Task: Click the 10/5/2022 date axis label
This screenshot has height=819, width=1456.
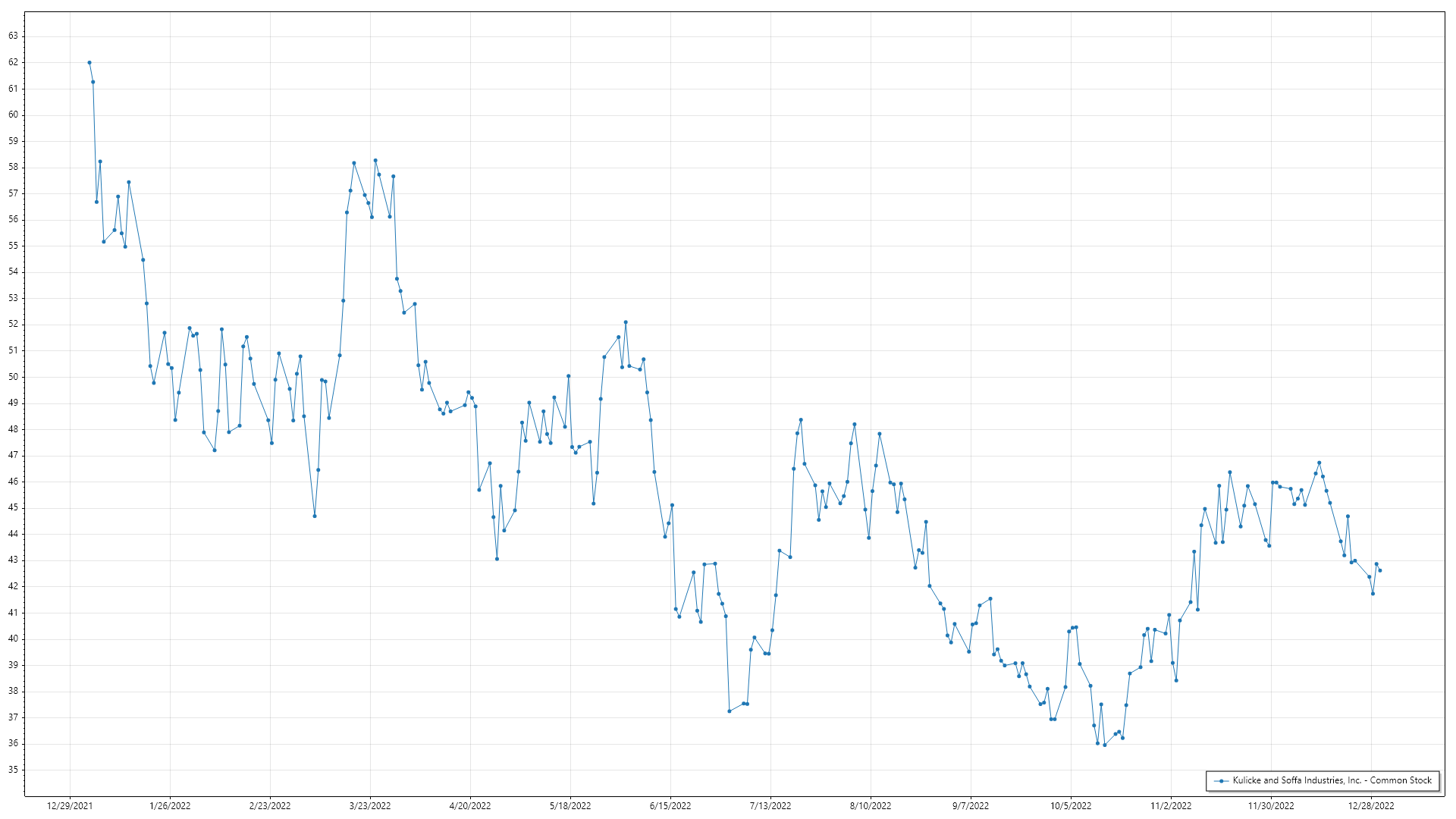Action: pos(1071,806)
